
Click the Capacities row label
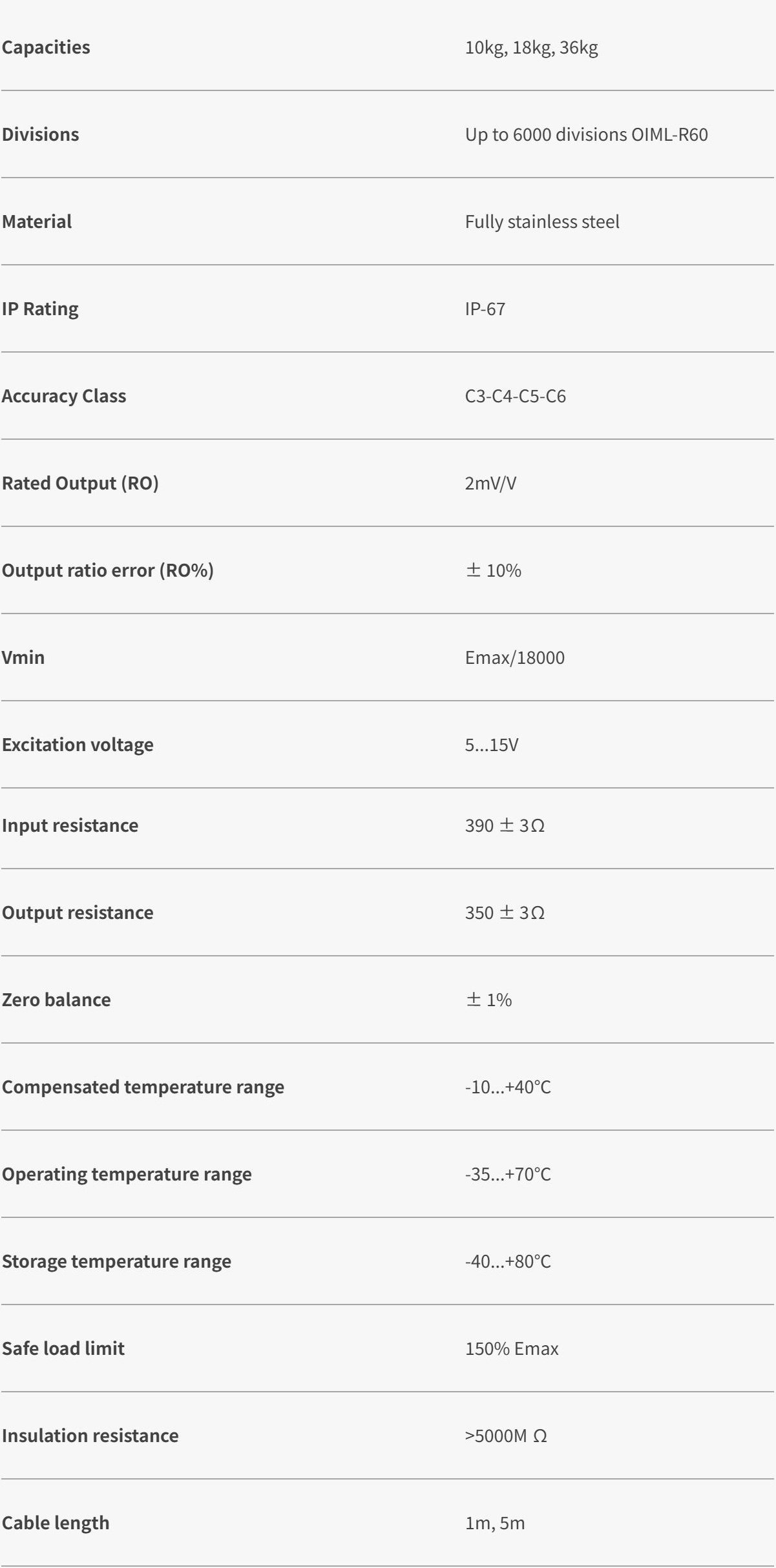point(46,47)
